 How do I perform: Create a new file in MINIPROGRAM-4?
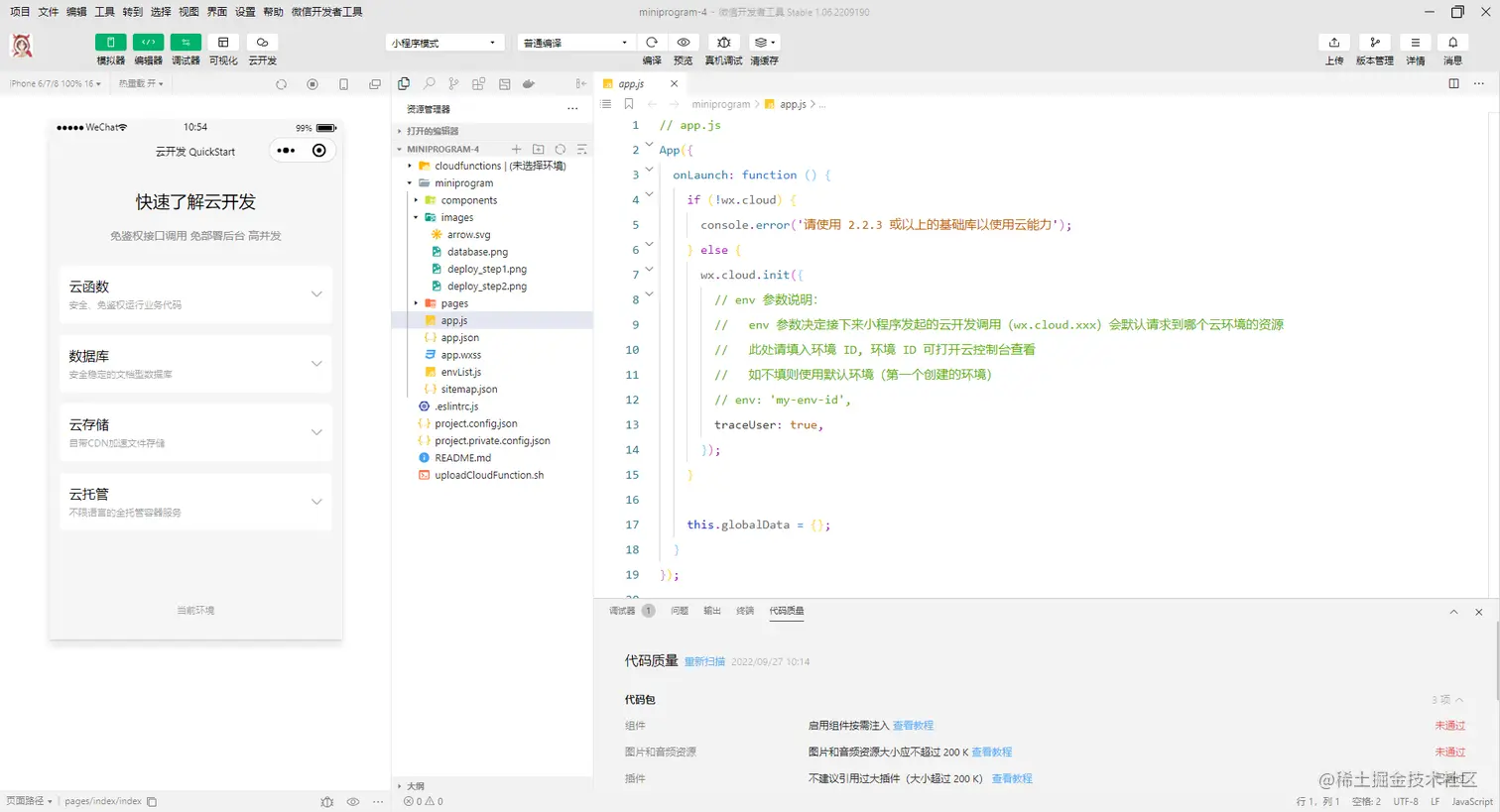(x=516, y=149)
